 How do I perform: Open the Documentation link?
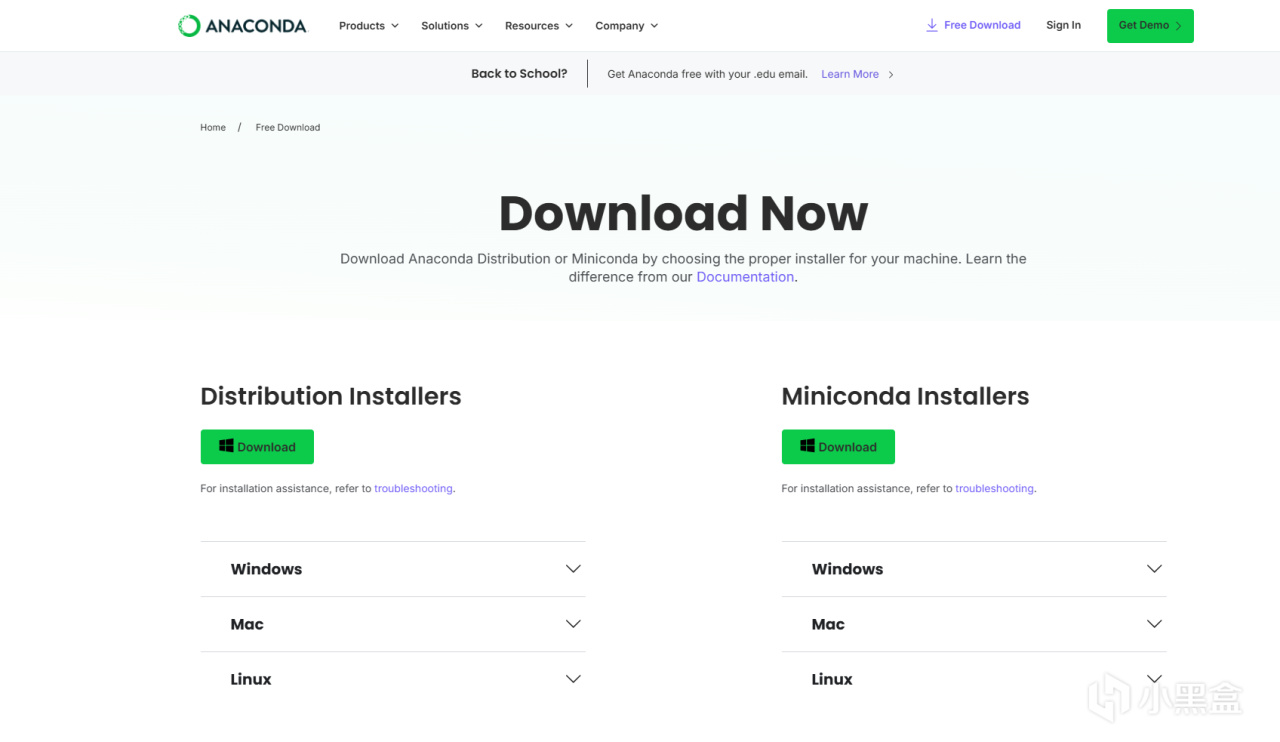[x=745, y=277]
